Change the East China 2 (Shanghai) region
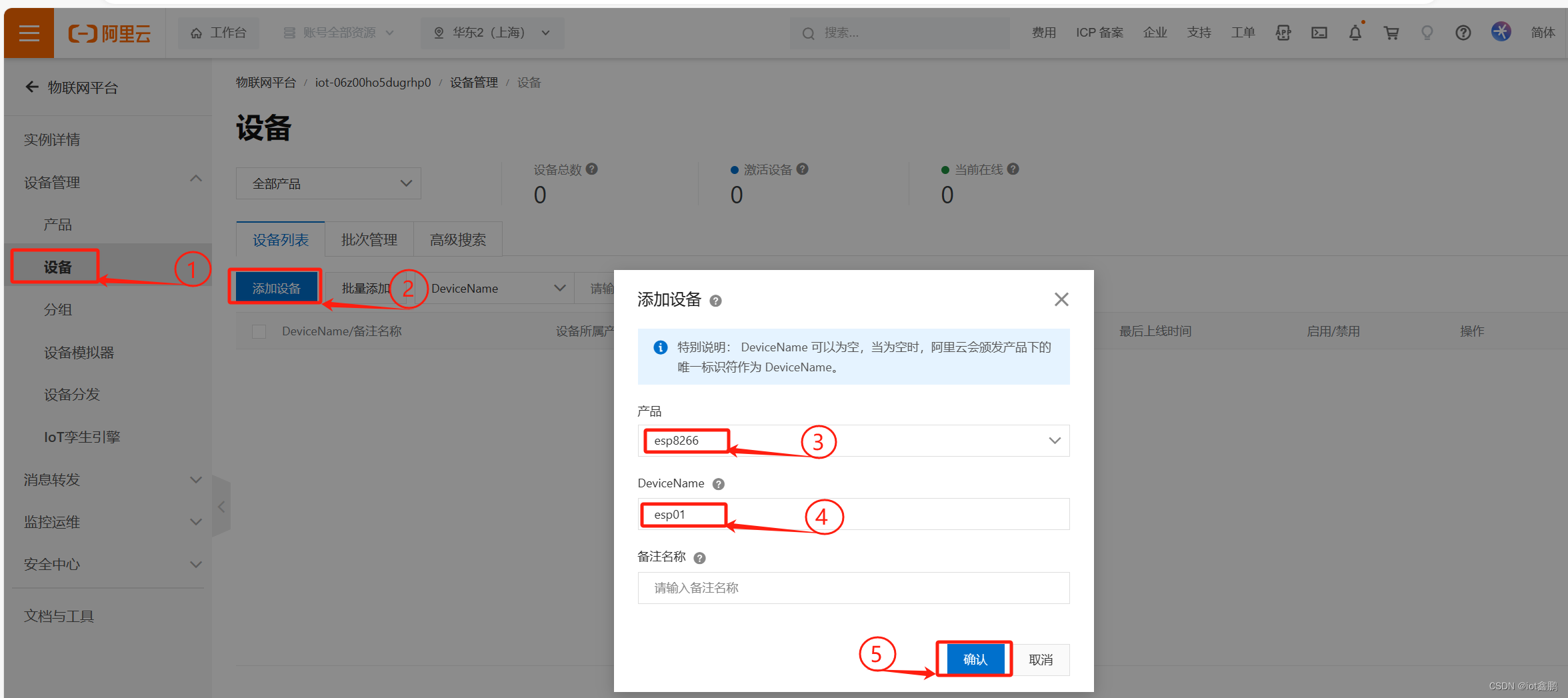 point(492,33)
